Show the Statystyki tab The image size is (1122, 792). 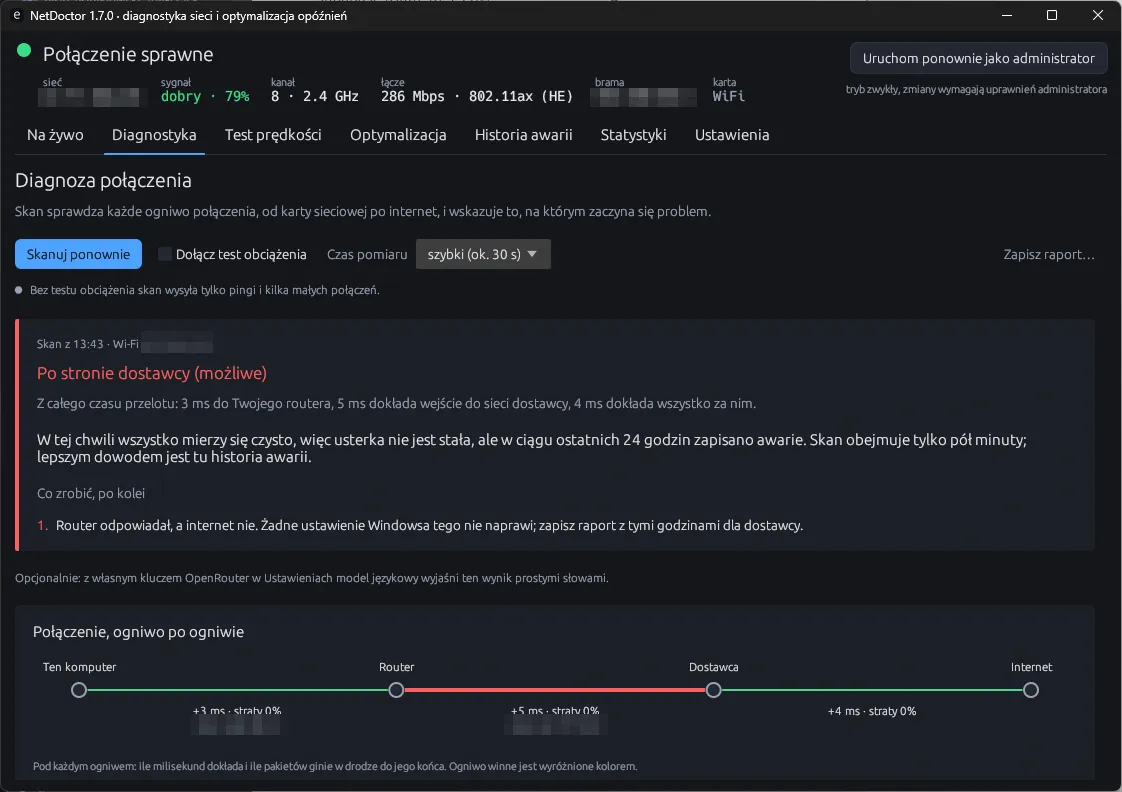pyautogui.click(x=633, y=135)
